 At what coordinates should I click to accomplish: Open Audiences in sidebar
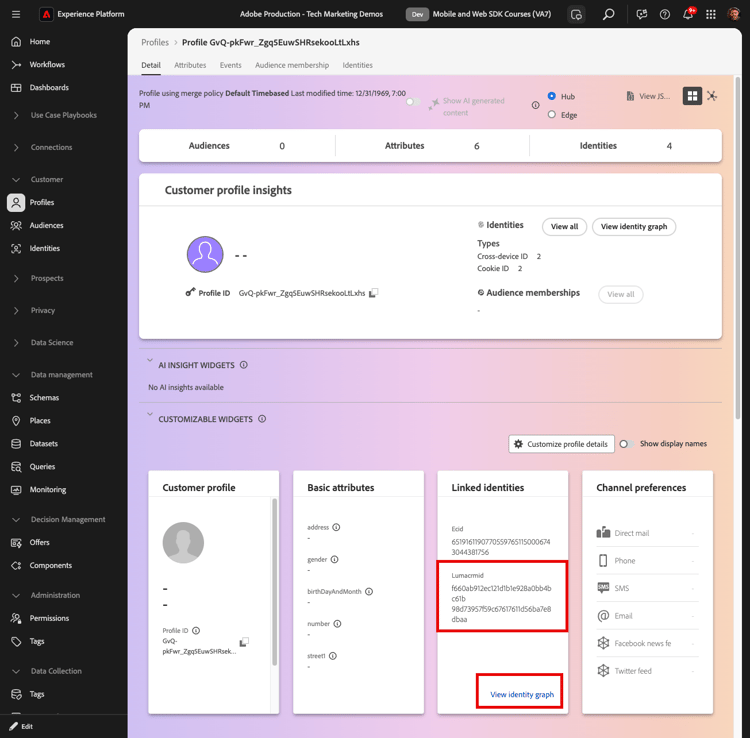(46, 225)
